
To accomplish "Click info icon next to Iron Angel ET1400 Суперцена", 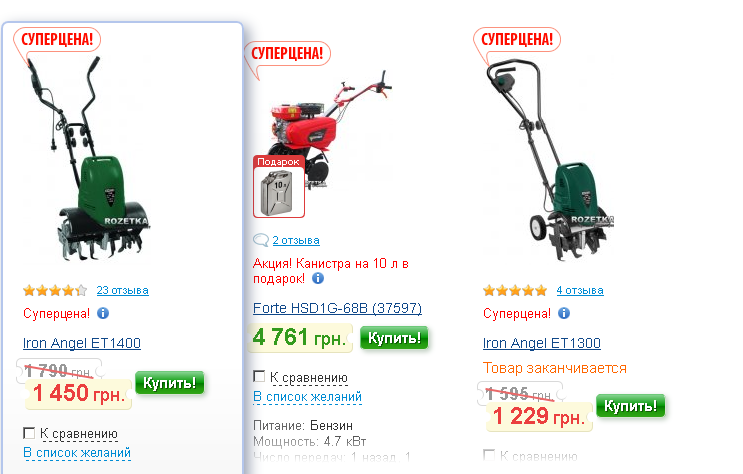I will pyautogui.click(x=103, y=313).
